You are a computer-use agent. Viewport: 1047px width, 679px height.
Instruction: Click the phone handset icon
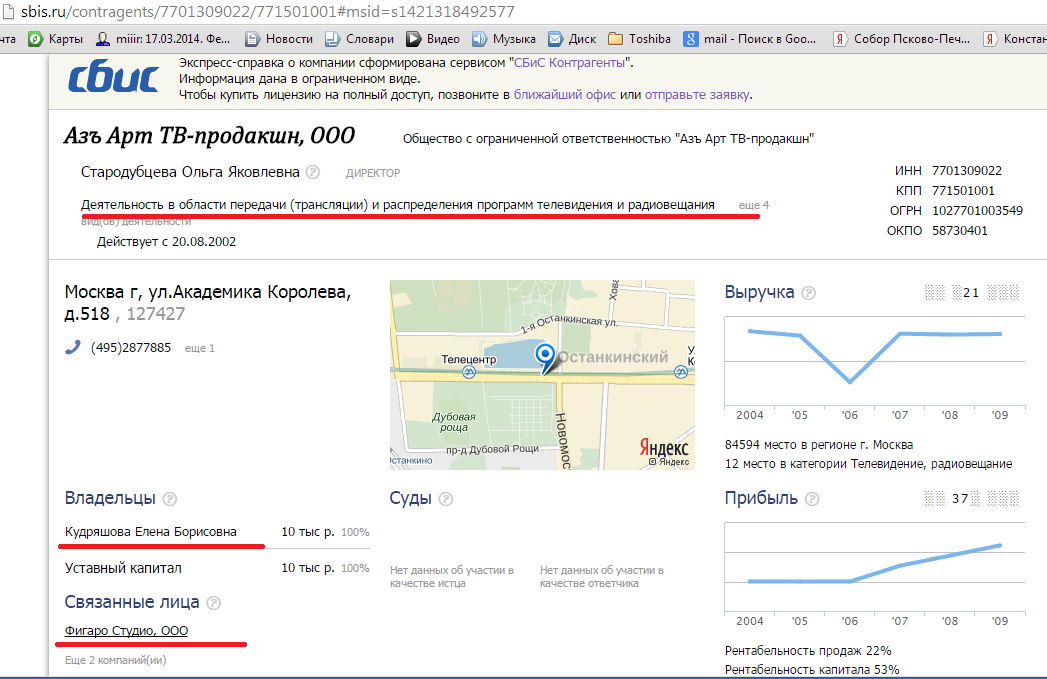(73, 348)
